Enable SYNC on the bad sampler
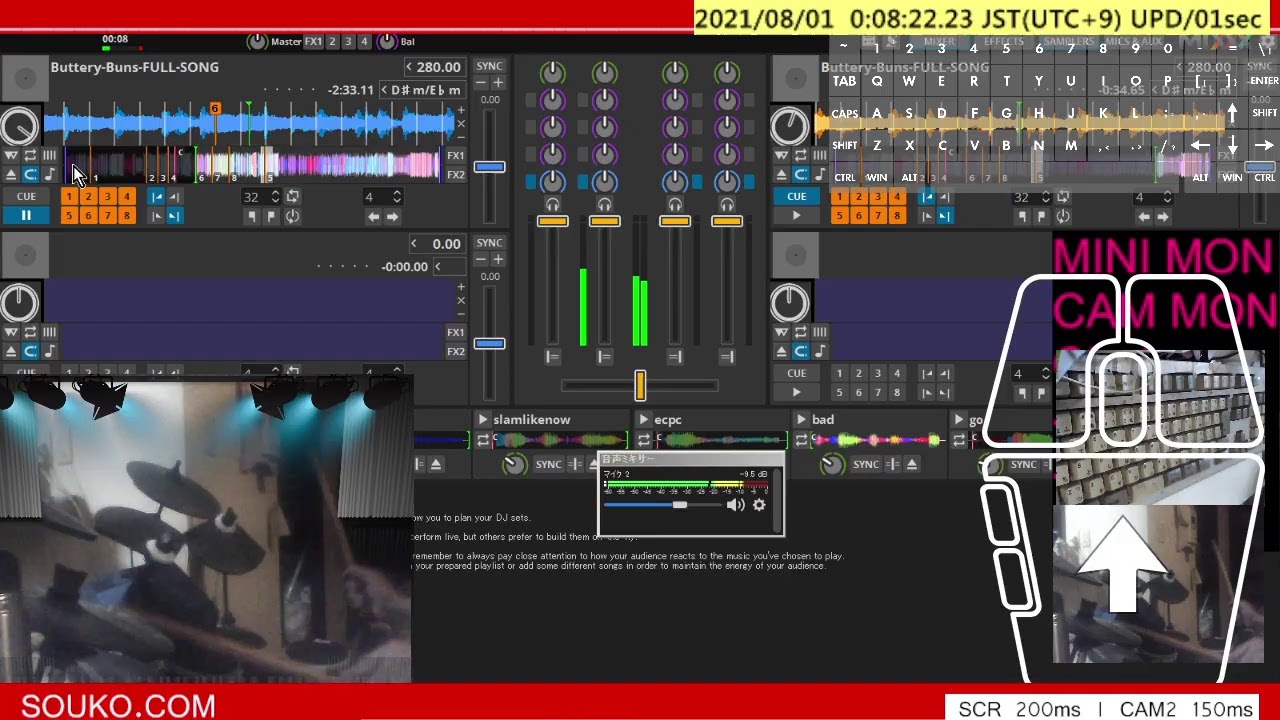 click(866, 464)
